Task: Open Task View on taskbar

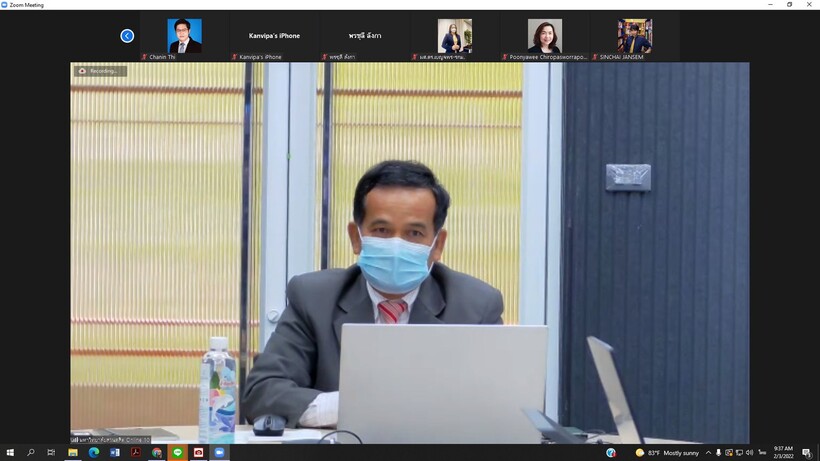Action: coord(51,453)
